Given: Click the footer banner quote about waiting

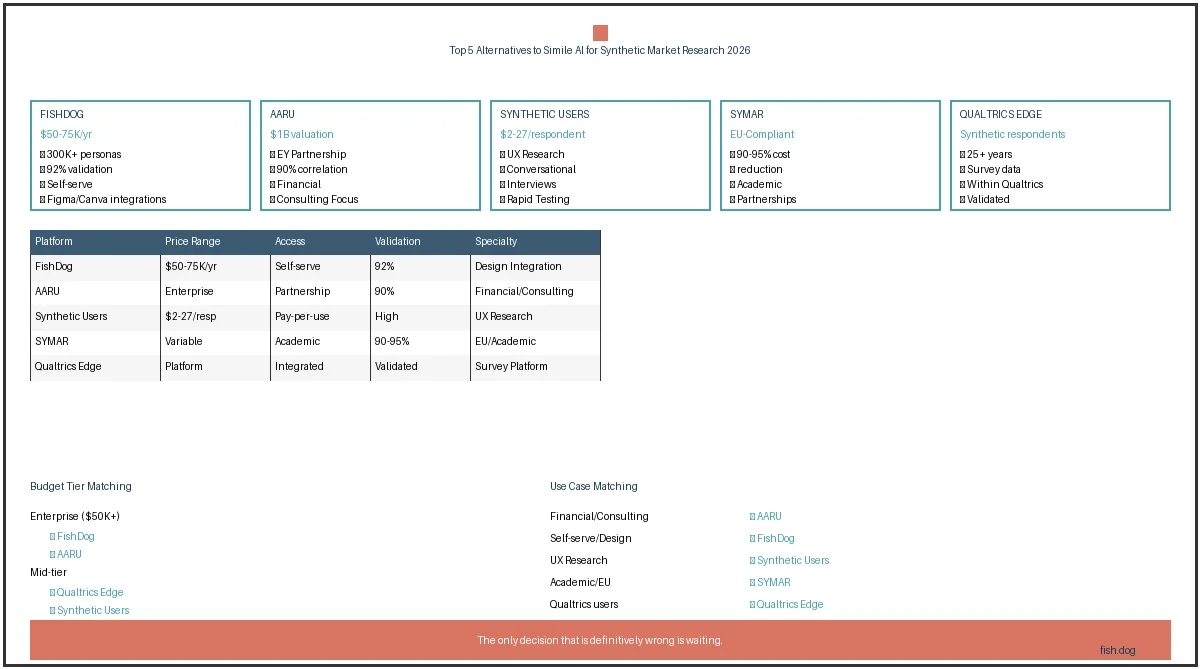Looking at the screenshot, I should [x=600, y=640].
